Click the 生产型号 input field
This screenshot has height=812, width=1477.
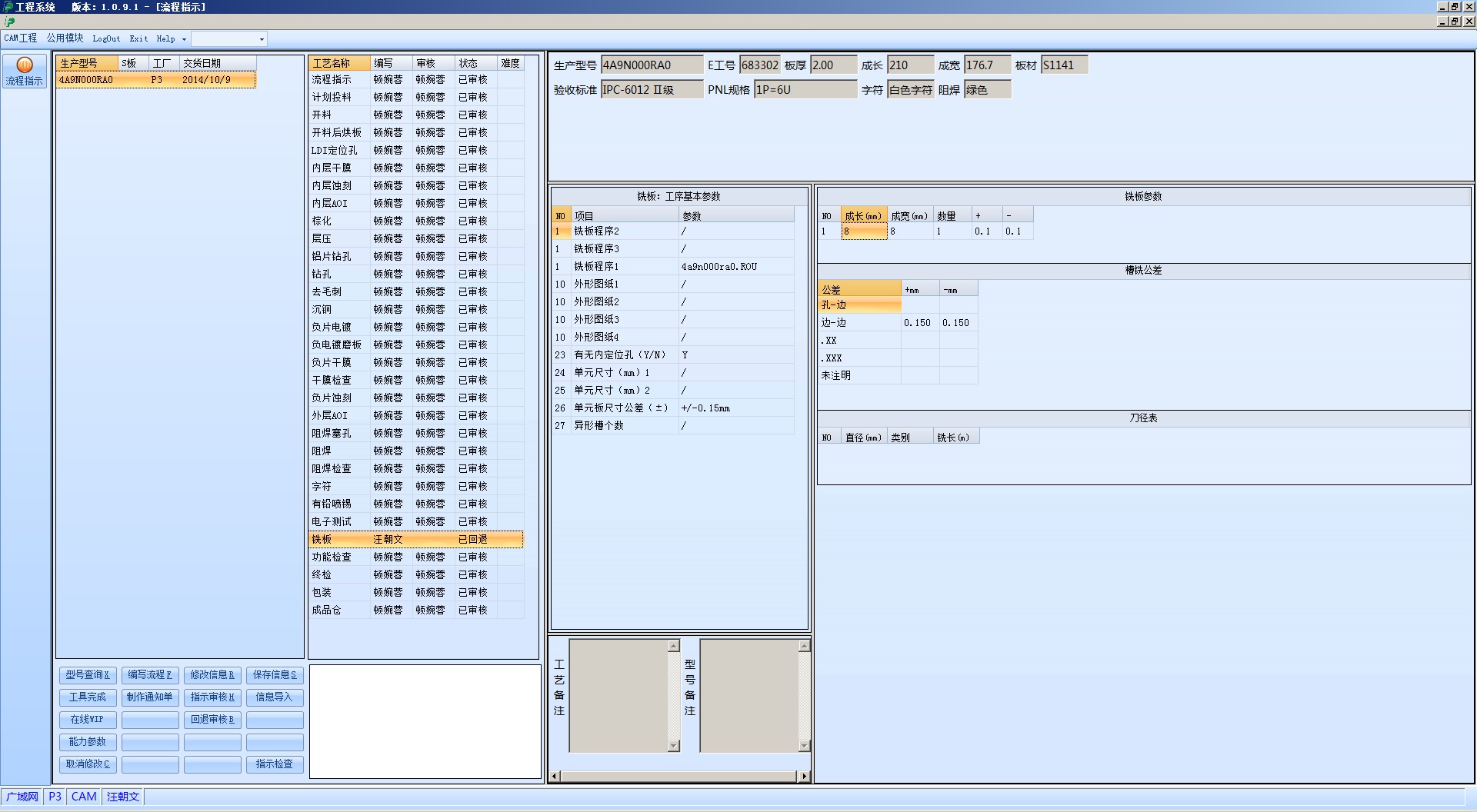[652, 65]
